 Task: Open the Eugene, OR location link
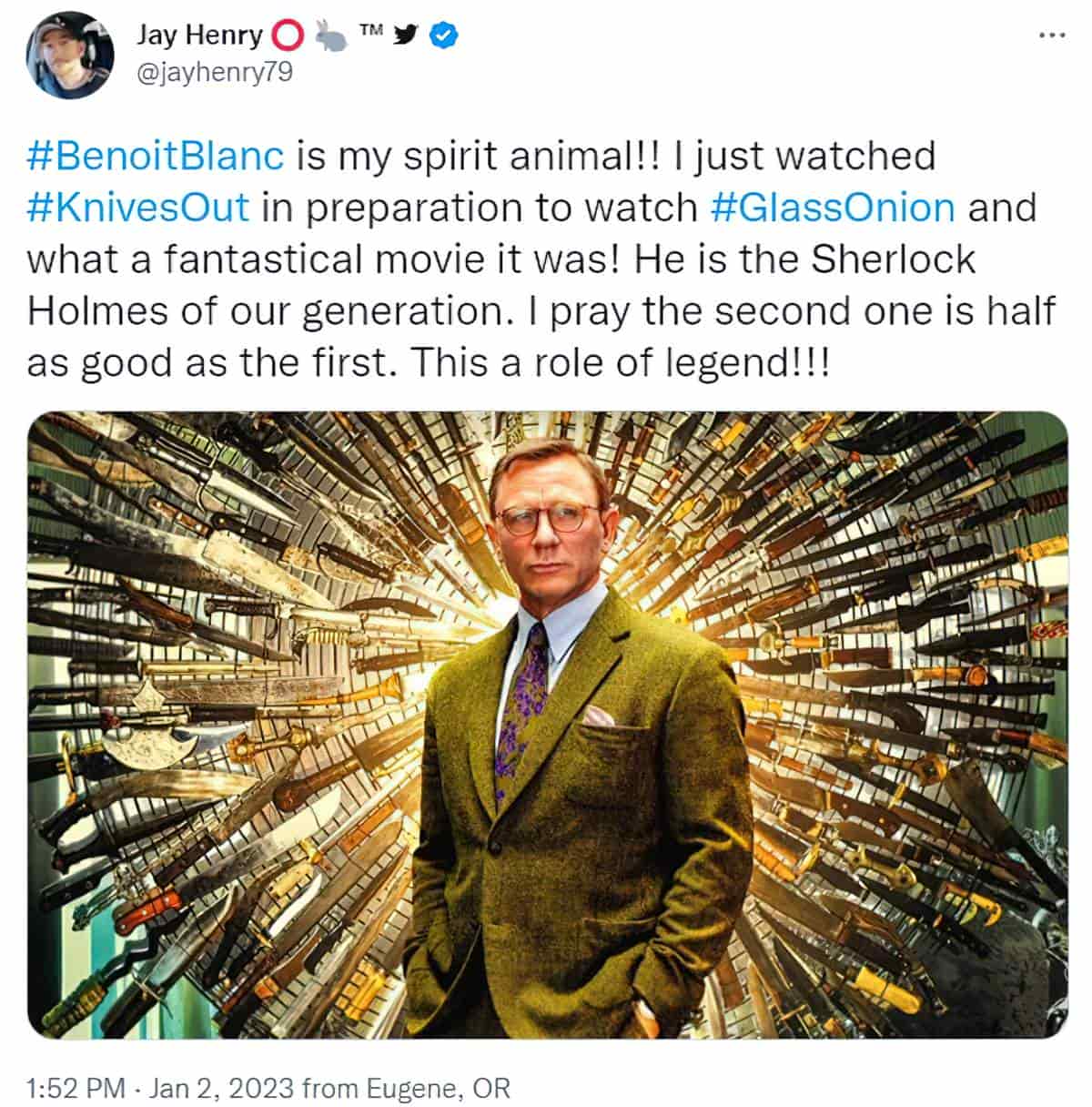point(439,1087)
